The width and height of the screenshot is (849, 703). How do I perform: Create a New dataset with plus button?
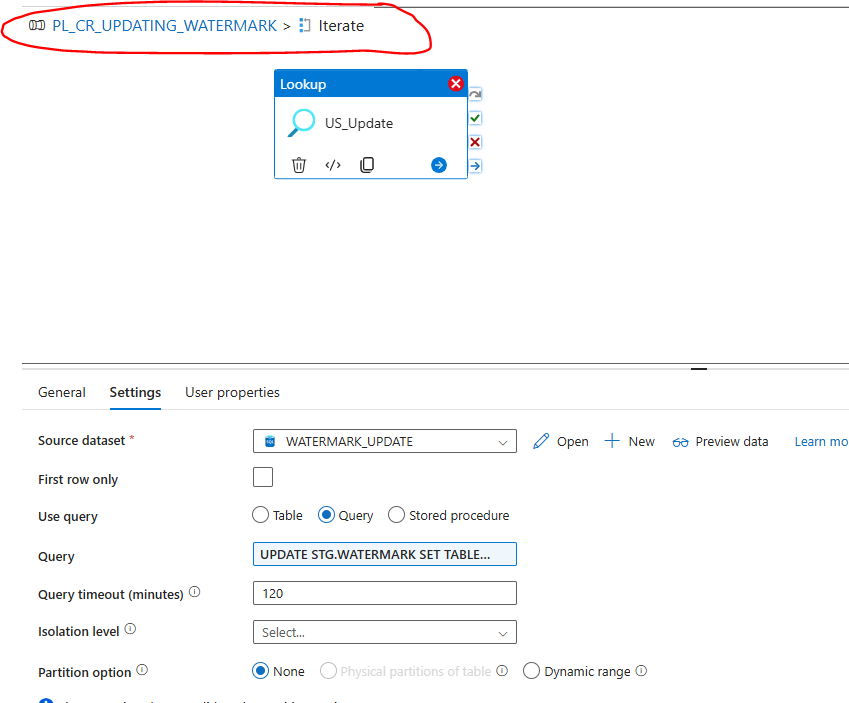630,441
